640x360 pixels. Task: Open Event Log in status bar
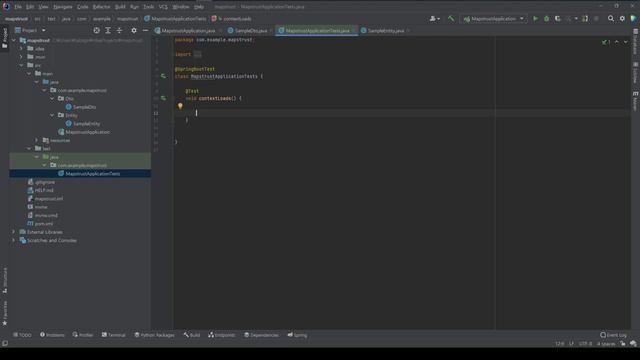[613, 335]
